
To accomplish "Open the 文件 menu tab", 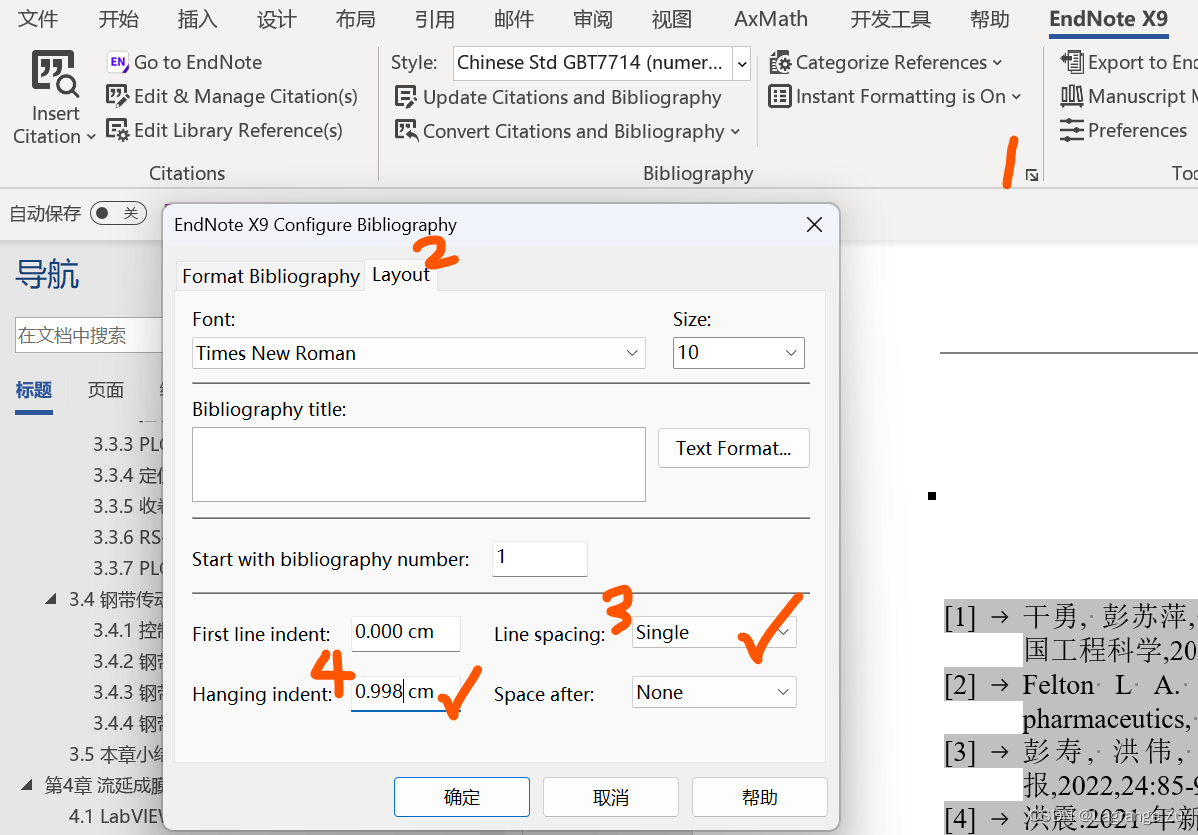I will 37,18.
